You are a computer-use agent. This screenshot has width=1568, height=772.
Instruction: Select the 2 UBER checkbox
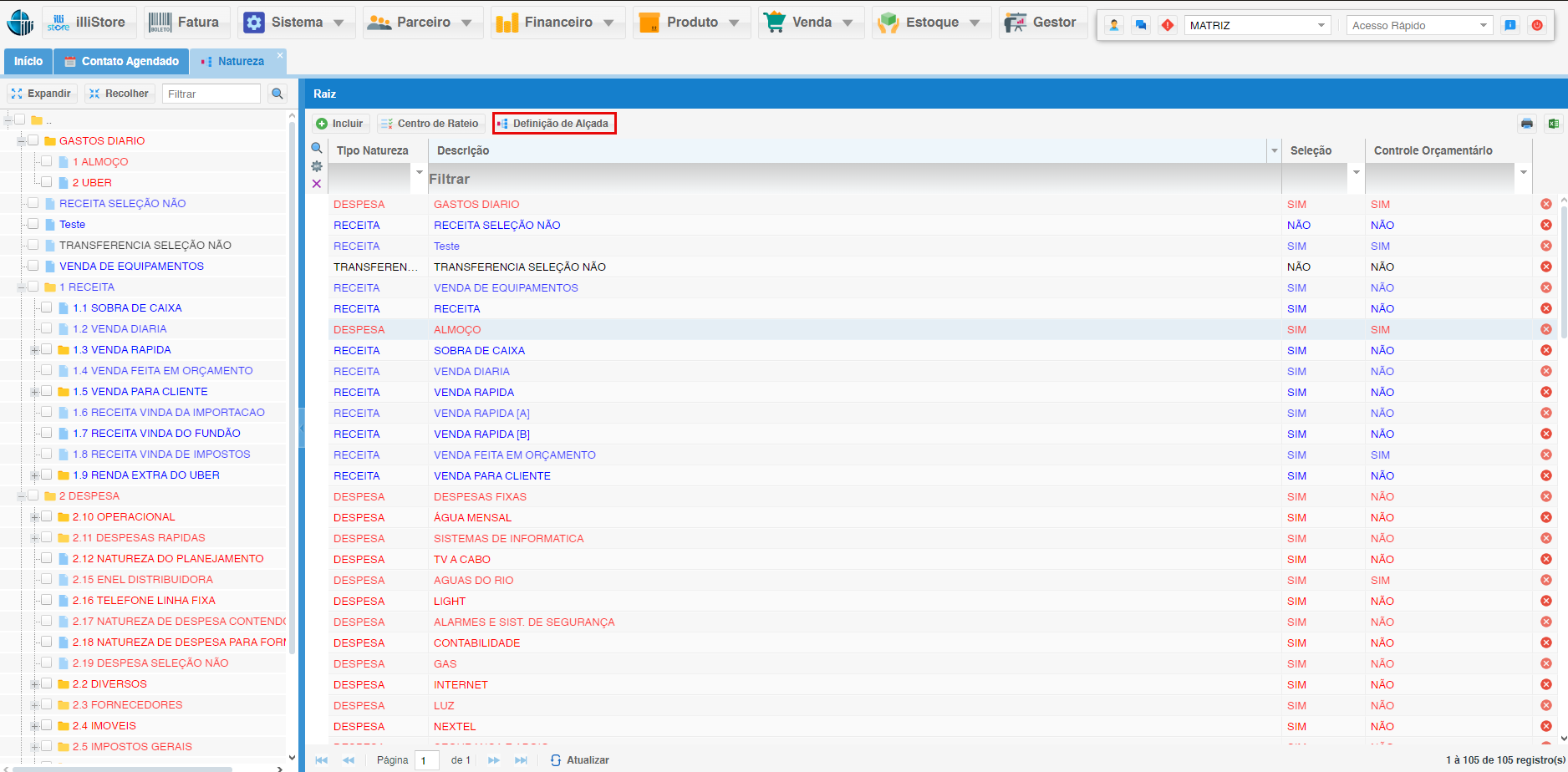tap(47, 182)
